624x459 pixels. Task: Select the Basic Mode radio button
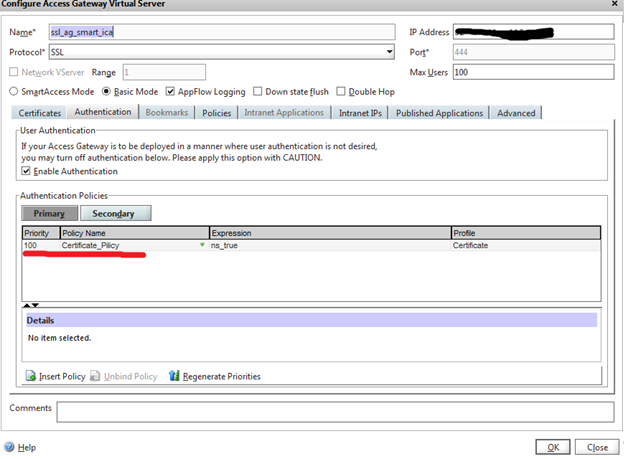pos(106,91)
